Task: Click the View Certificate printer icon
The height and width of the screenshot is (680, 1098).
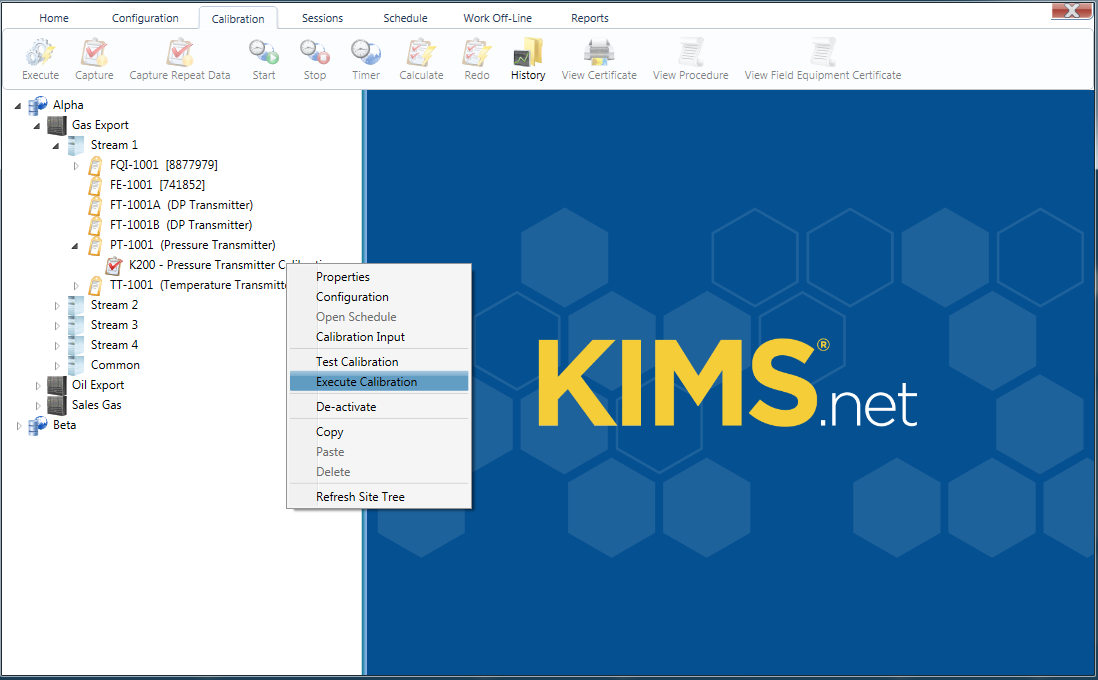Action: point(599,53)
